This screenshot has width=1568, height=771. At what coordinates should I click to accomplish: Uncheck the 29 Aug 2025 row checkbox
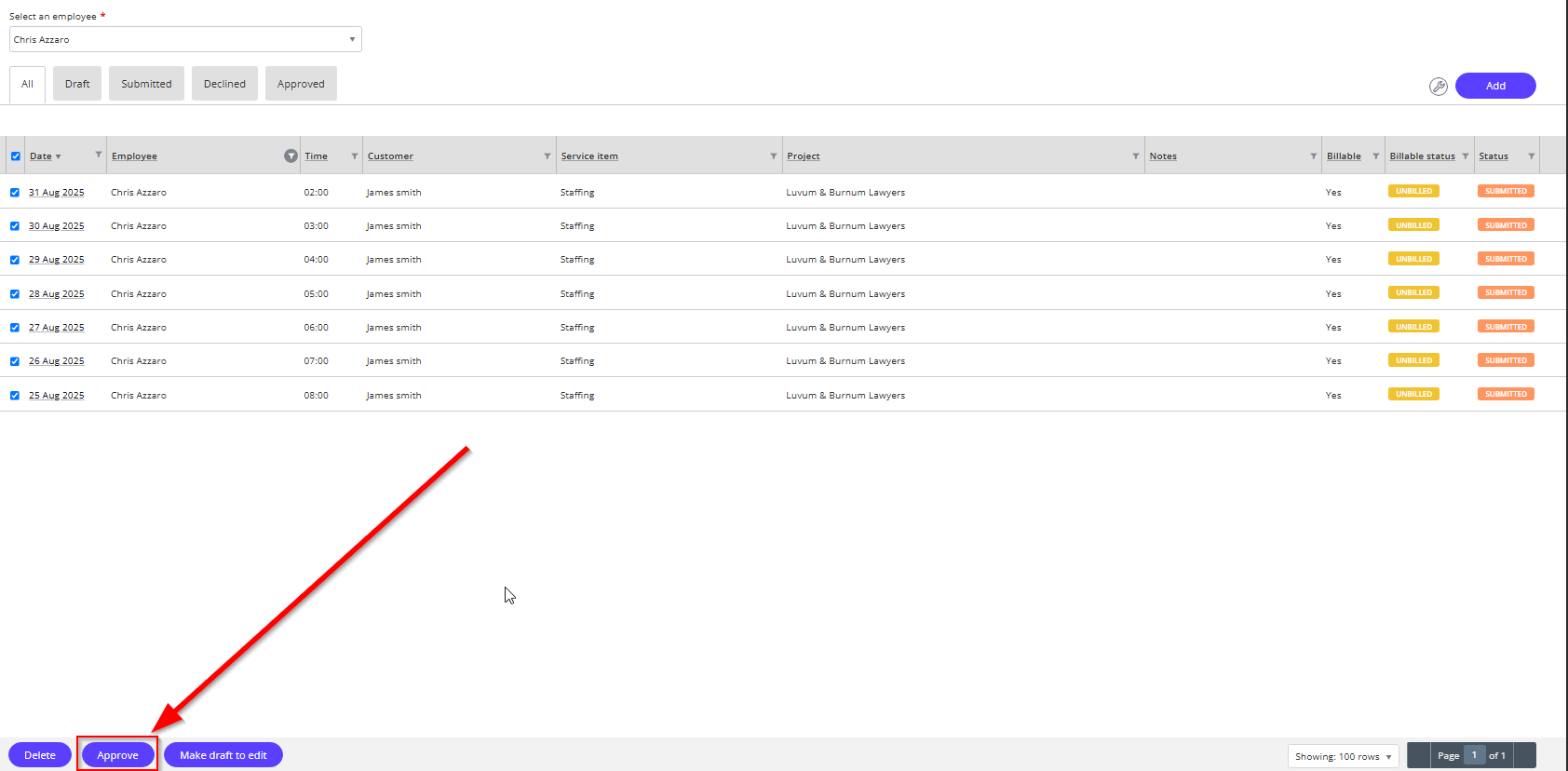tap(15, 260)
